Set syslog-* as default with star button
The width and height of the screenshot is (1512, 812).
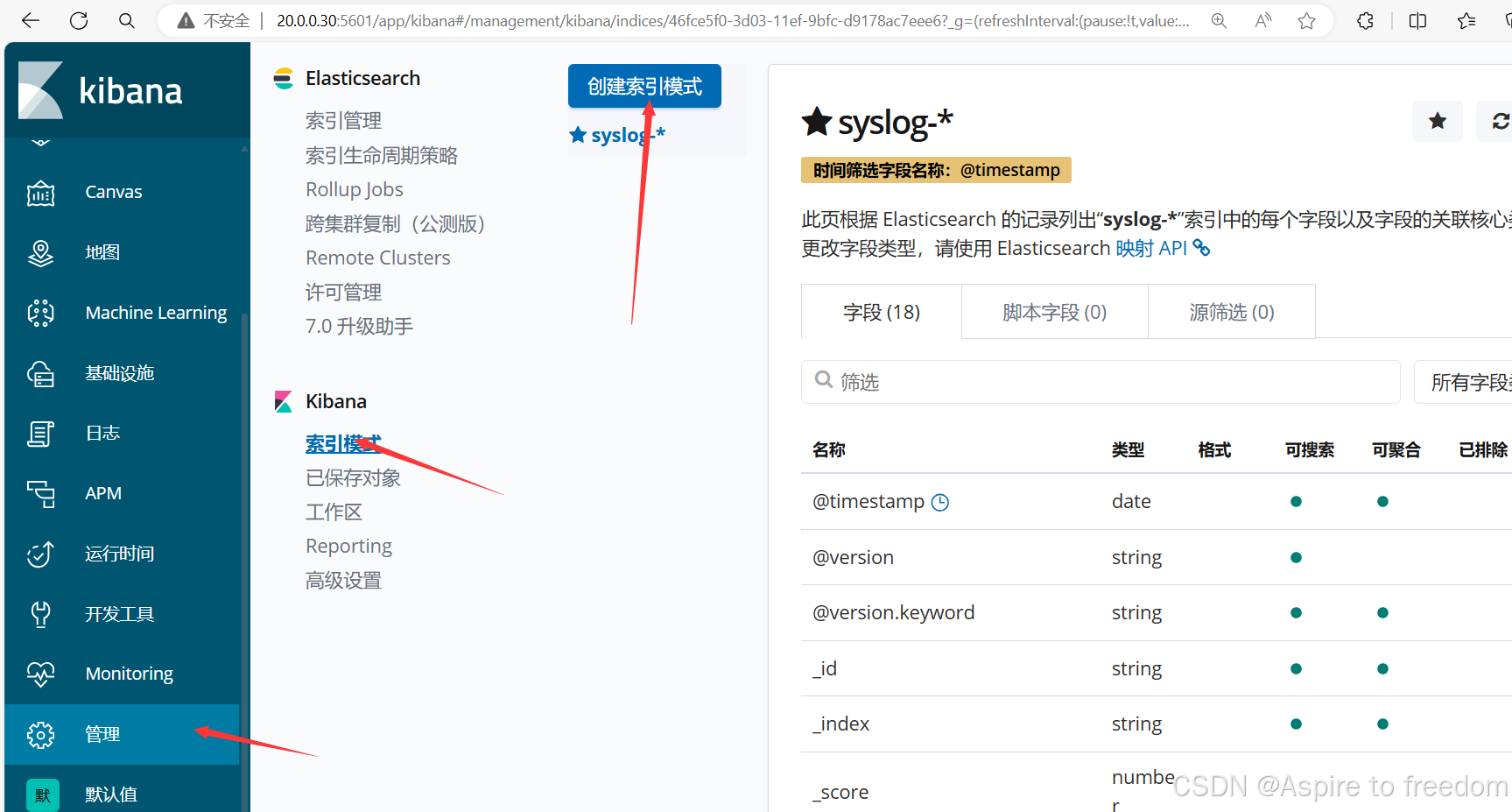[1437, 121]
